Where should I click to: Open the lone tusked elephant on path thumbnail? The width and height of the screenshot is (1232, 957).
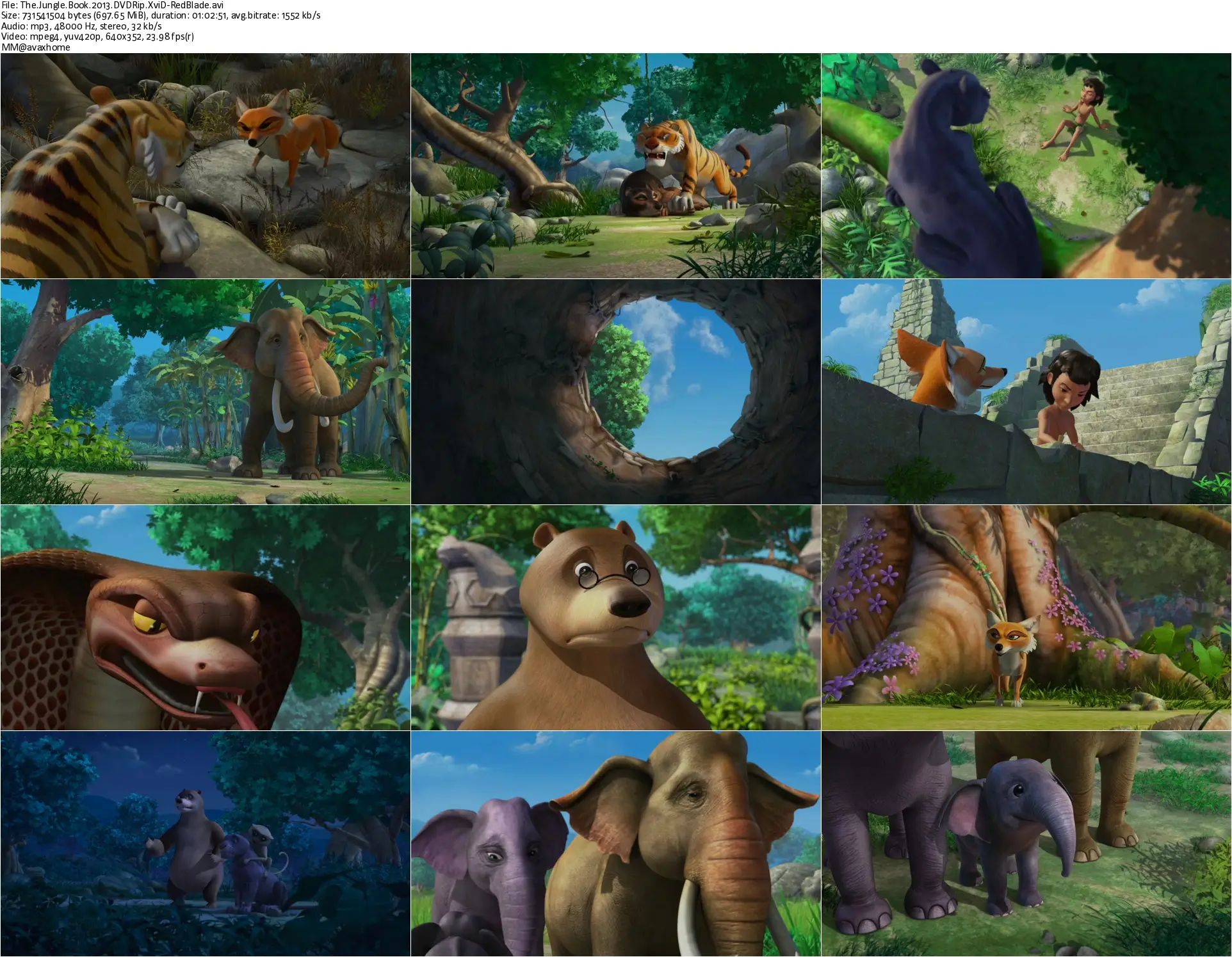[205, 392]
